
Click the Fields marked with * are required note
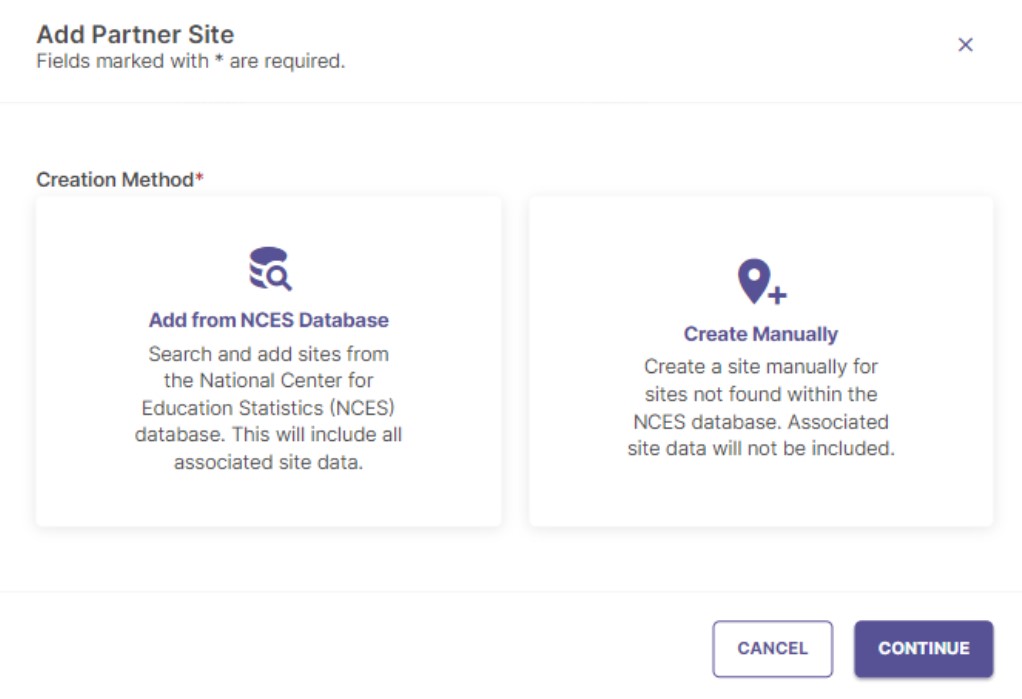point(190,61)
